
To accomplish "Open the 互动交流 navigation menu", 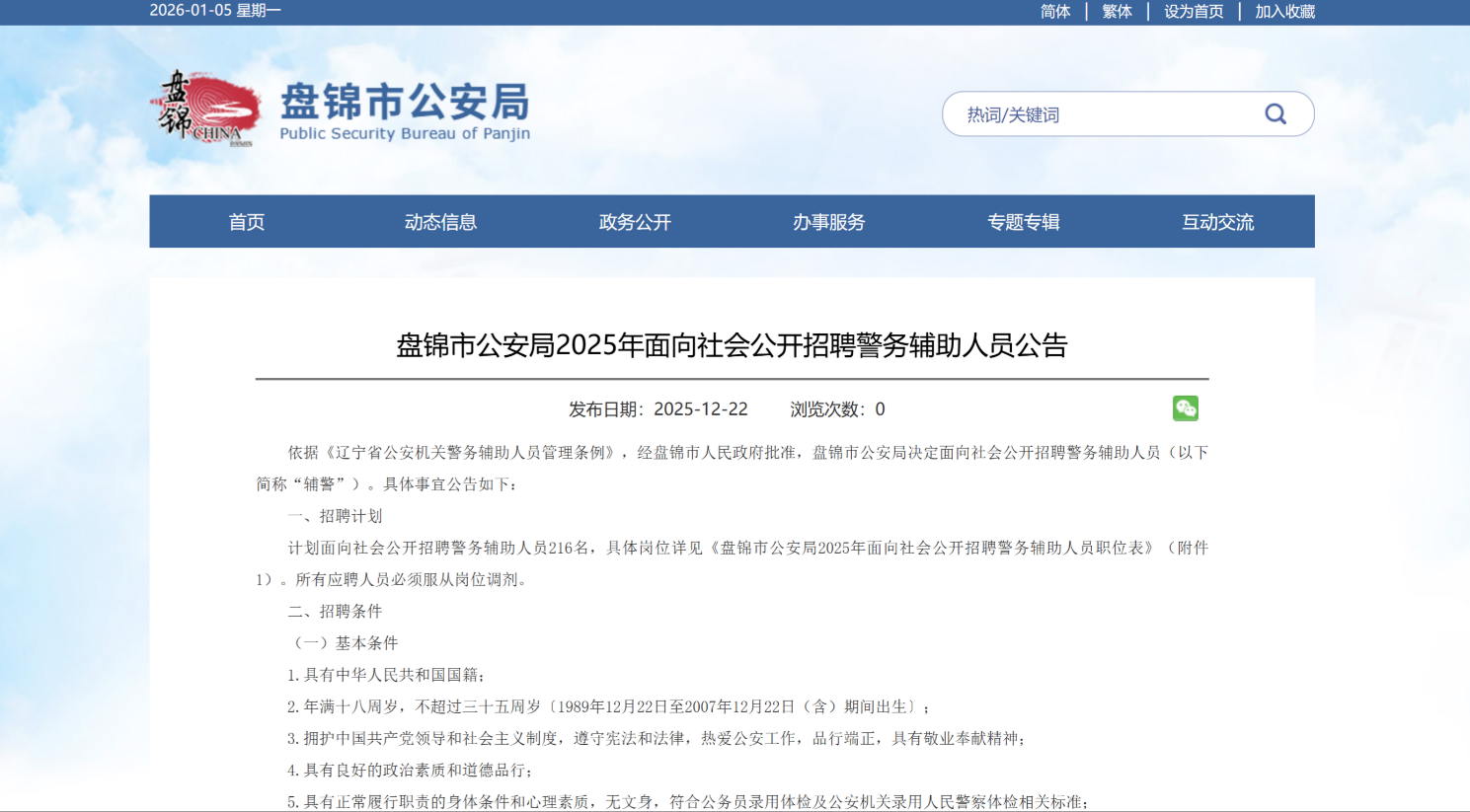I will pos(1217,222).
